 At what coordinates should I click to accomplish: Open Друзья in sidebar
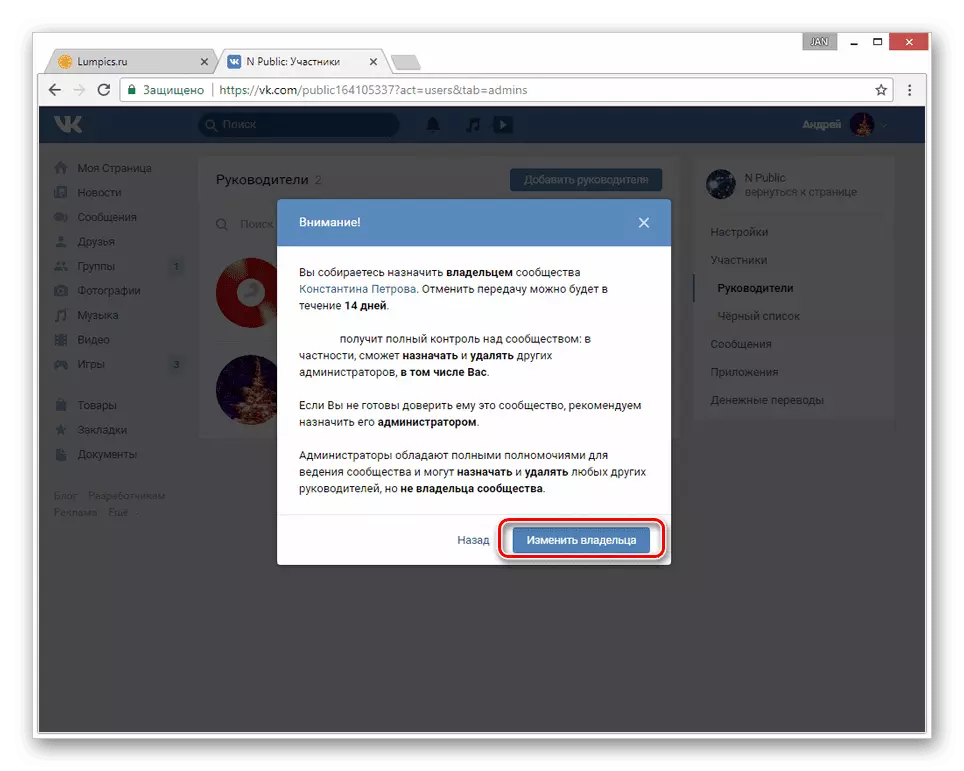click(x=96, y=242)
